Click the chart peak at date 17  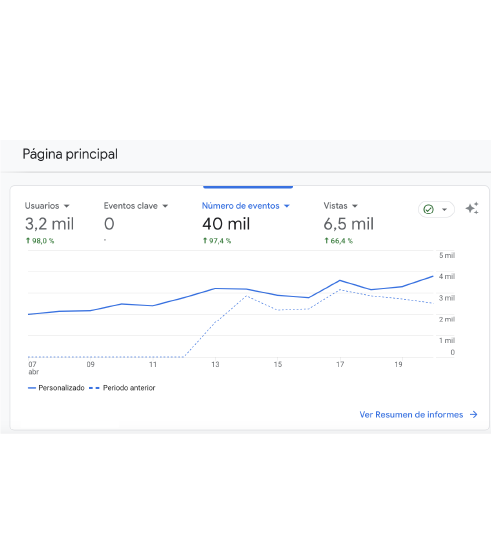(340, 280)
